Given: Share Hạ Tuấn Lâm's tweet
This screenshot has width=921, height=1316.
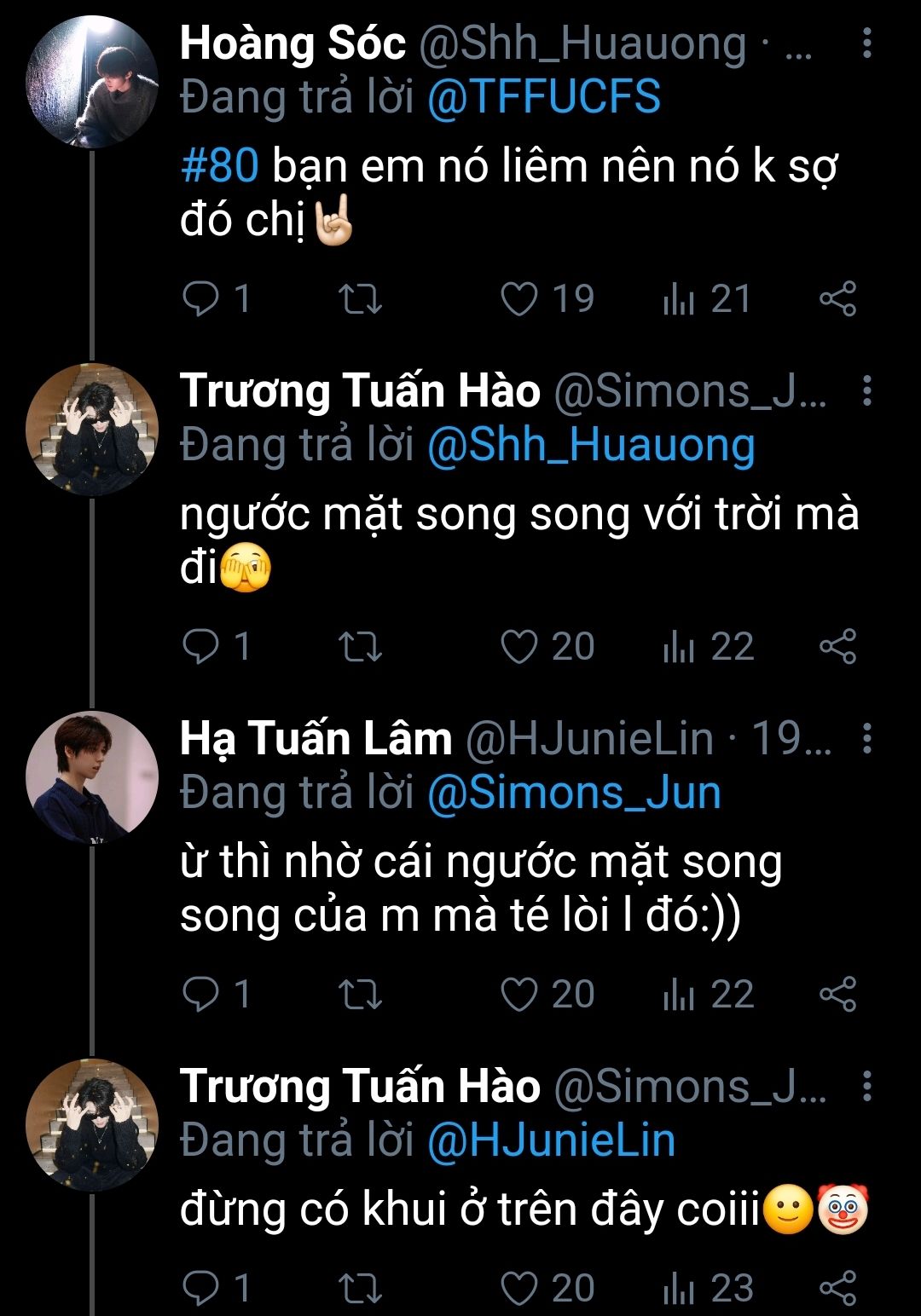Looking at the screenshot, I should (x=837, y=994).
